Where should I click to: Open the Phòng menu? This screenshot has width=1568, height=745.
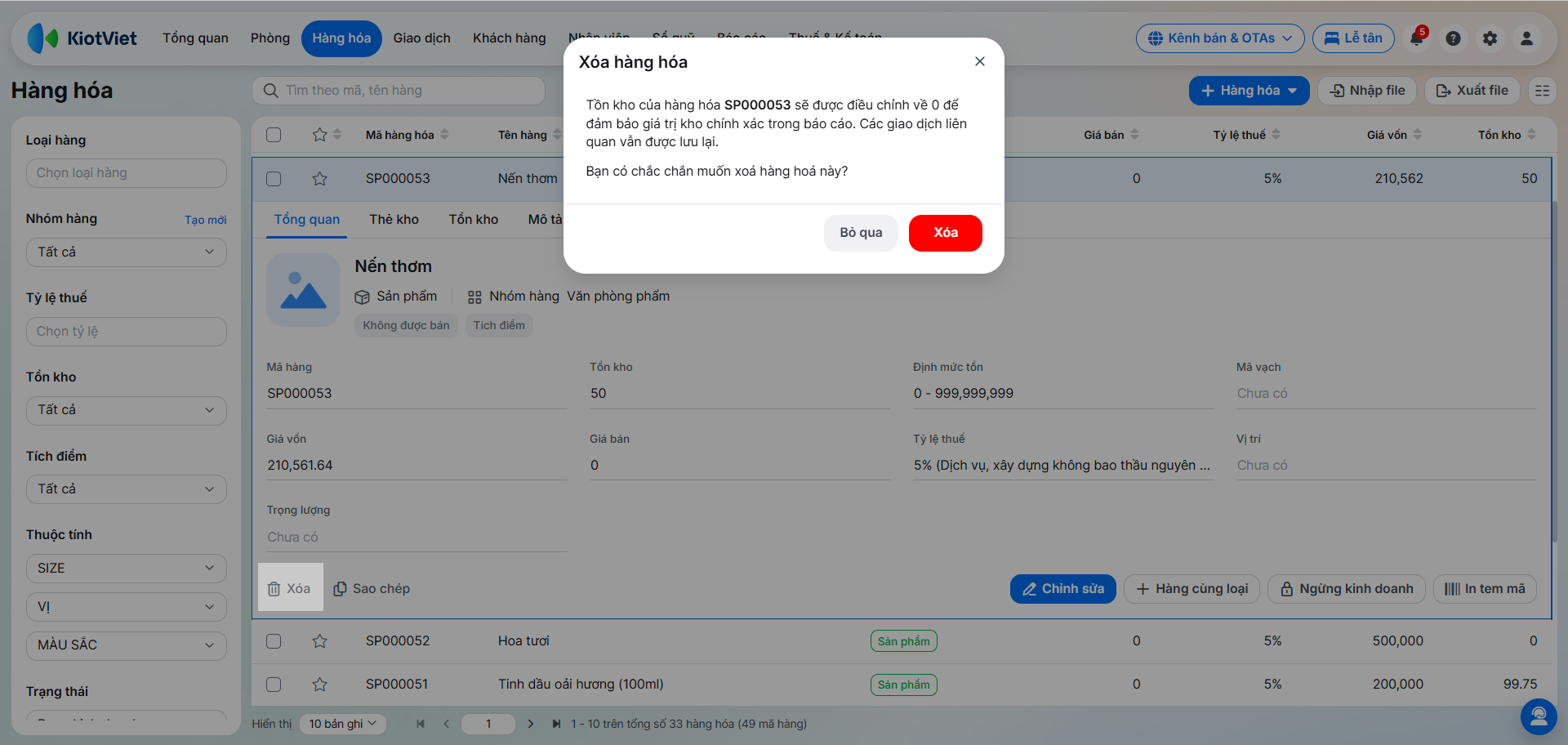point(270,38)
